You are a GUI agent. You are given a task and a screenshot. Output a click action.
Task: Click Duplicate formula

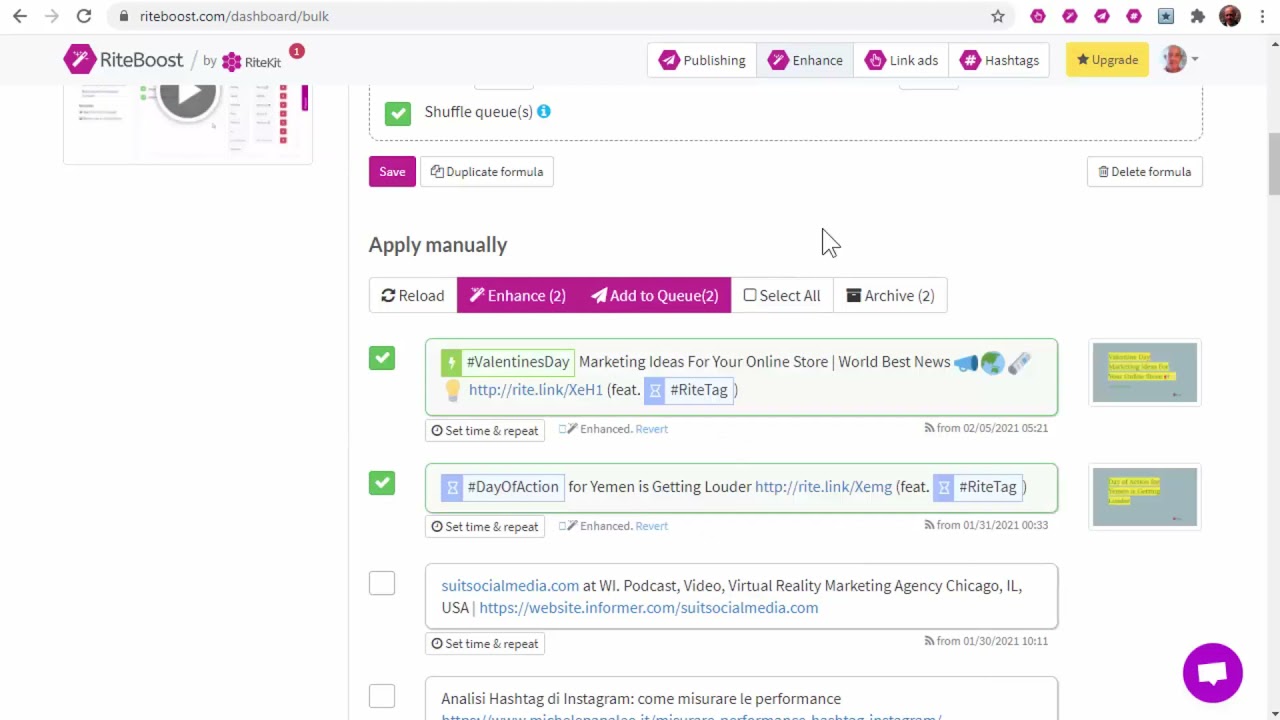coord(487,172)
